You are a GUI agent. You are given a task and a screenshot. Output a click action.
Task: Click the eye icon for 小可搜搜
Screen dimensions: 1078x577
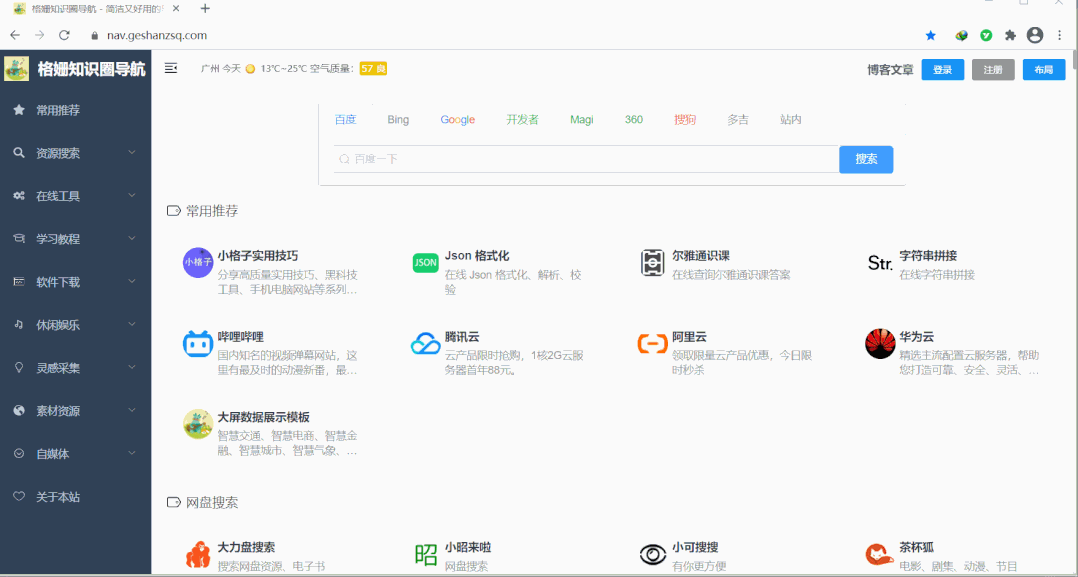652,554
